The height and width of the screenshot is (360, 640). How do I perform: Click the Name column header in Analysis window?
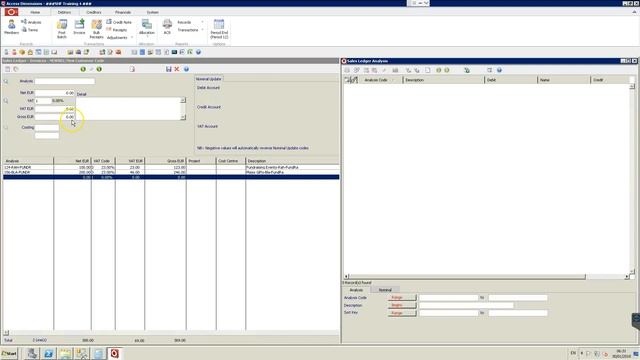pos(564,80)
